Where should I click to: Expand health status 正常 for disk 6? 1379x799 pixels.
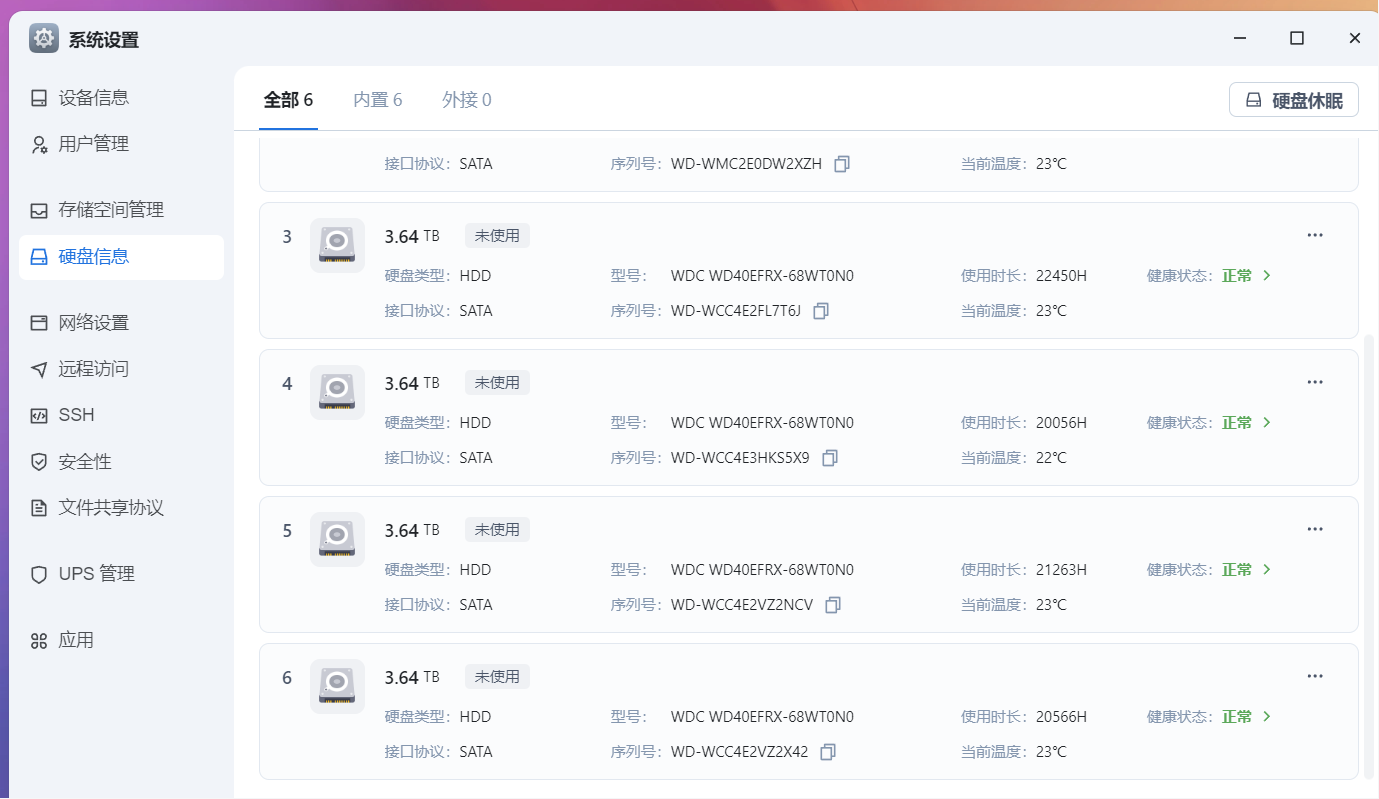tap(1247, 717)
